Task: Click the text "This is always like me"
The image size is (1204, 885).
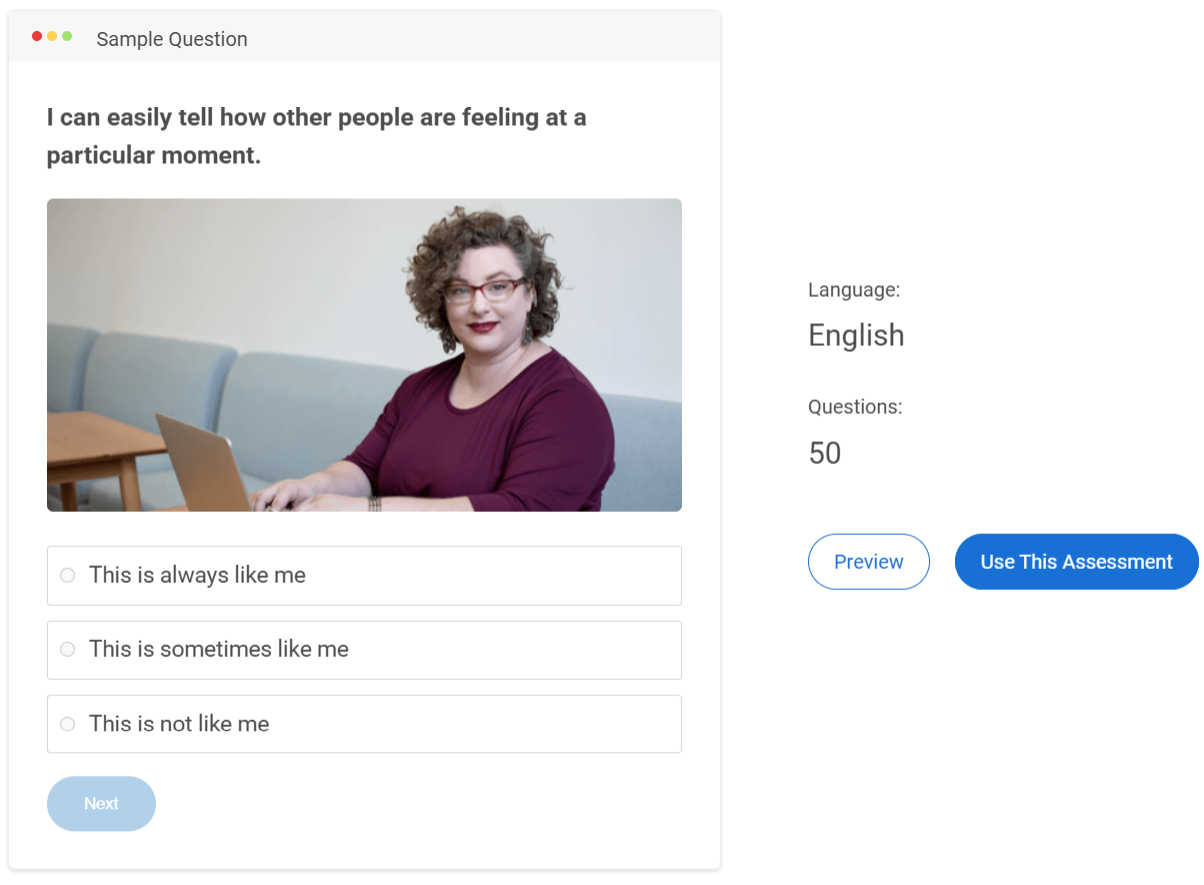Action: pos(194,575)
